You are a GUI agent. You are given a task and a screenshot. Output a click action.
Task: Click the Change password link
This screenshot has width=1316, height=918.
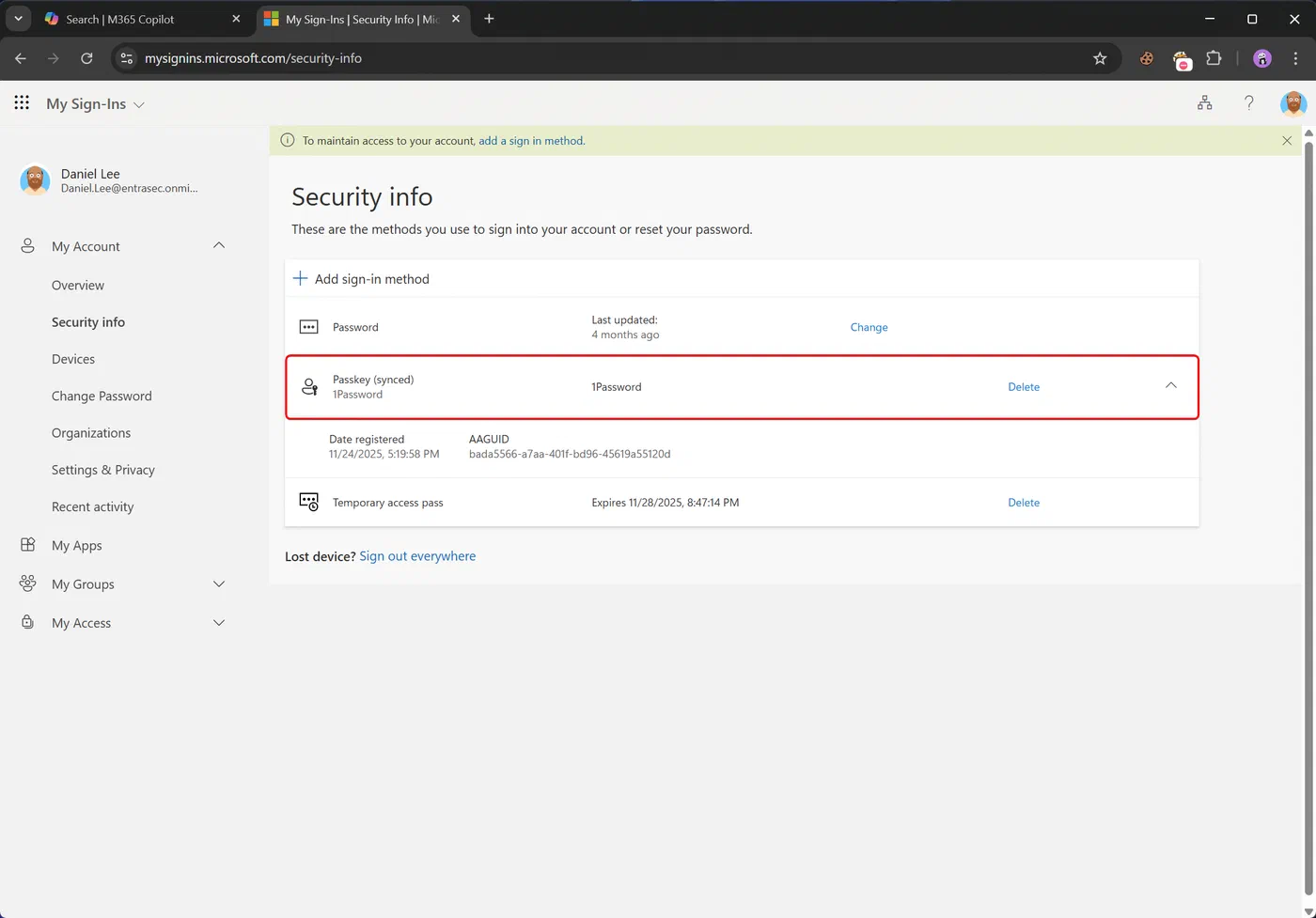(869, 327)
